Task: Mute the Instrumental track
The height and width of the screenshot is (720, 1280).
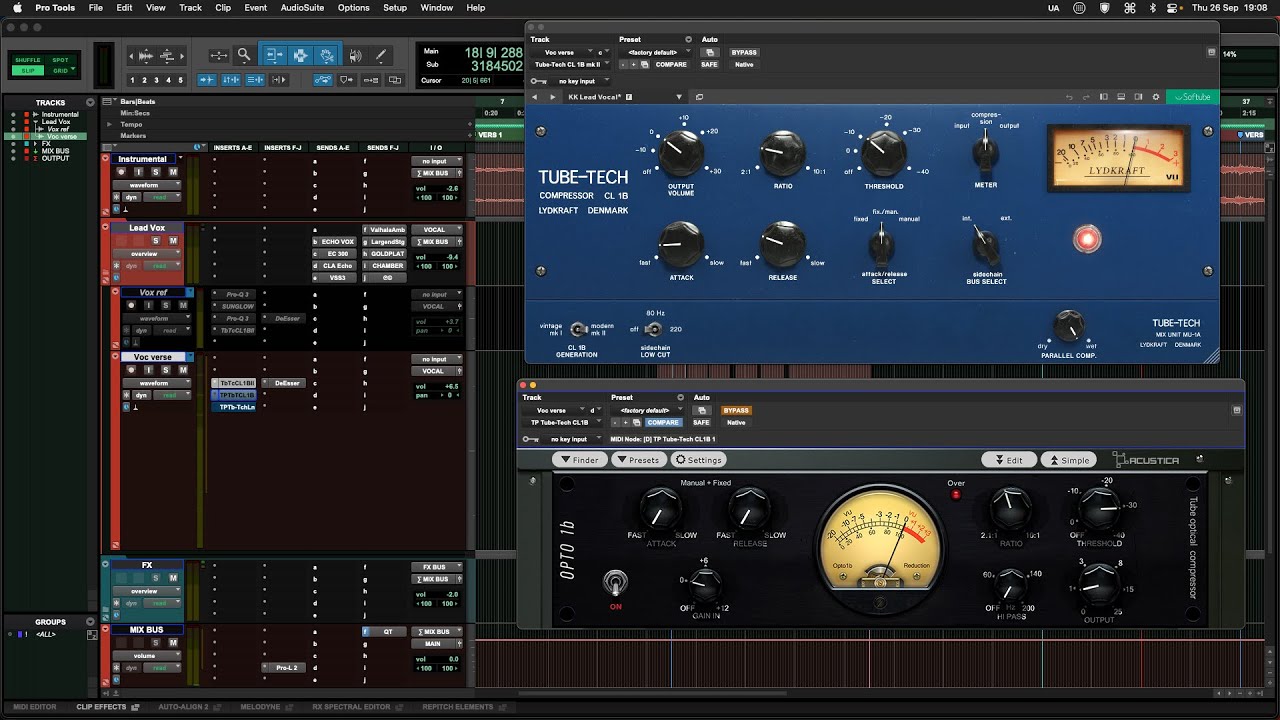Action: [x=173, y=172]
